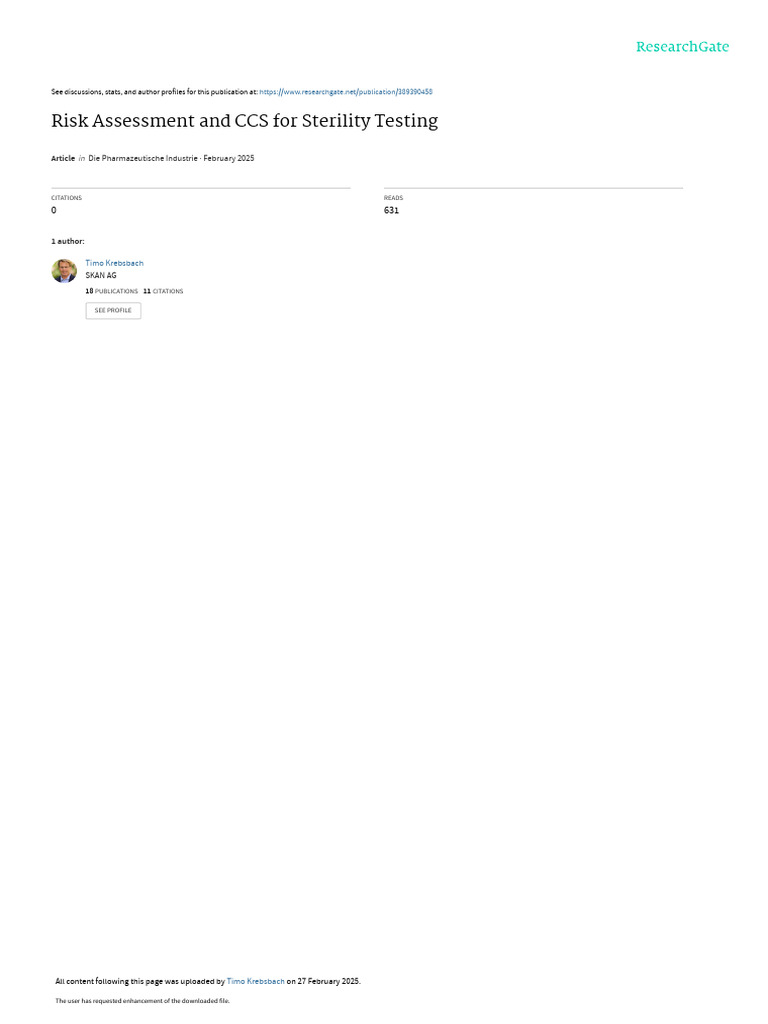
Task: Open Timo Krebsbach author name link
Action: pyautogui.click(x=114, y=263)
